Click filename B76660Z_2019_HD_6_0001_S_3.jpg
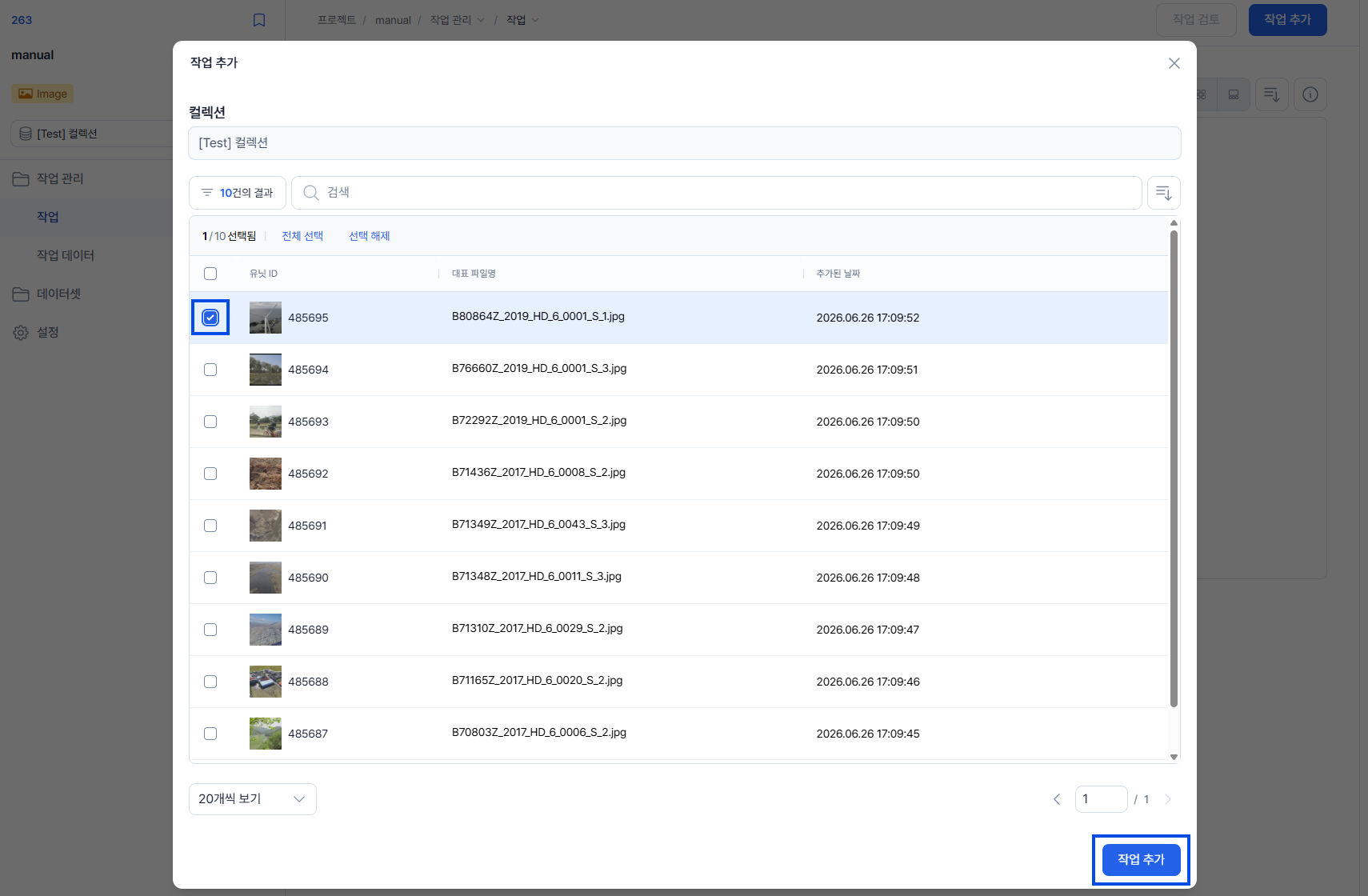This screenshot has height=896, width=1368. [x=539, y=369]
